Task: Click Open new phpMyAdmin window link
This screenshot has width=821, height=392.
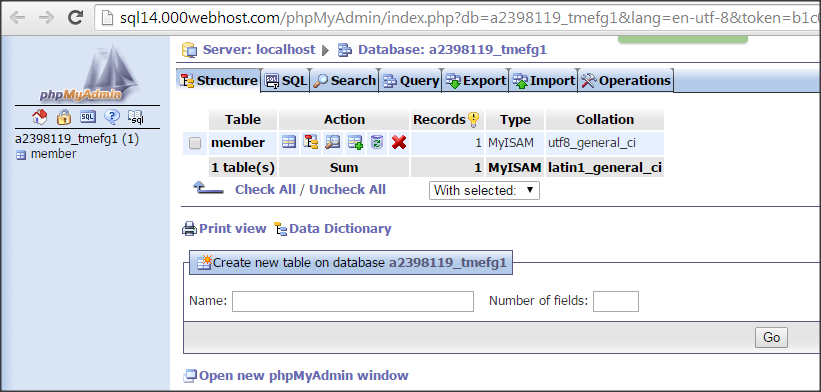Action: (304, 375)
